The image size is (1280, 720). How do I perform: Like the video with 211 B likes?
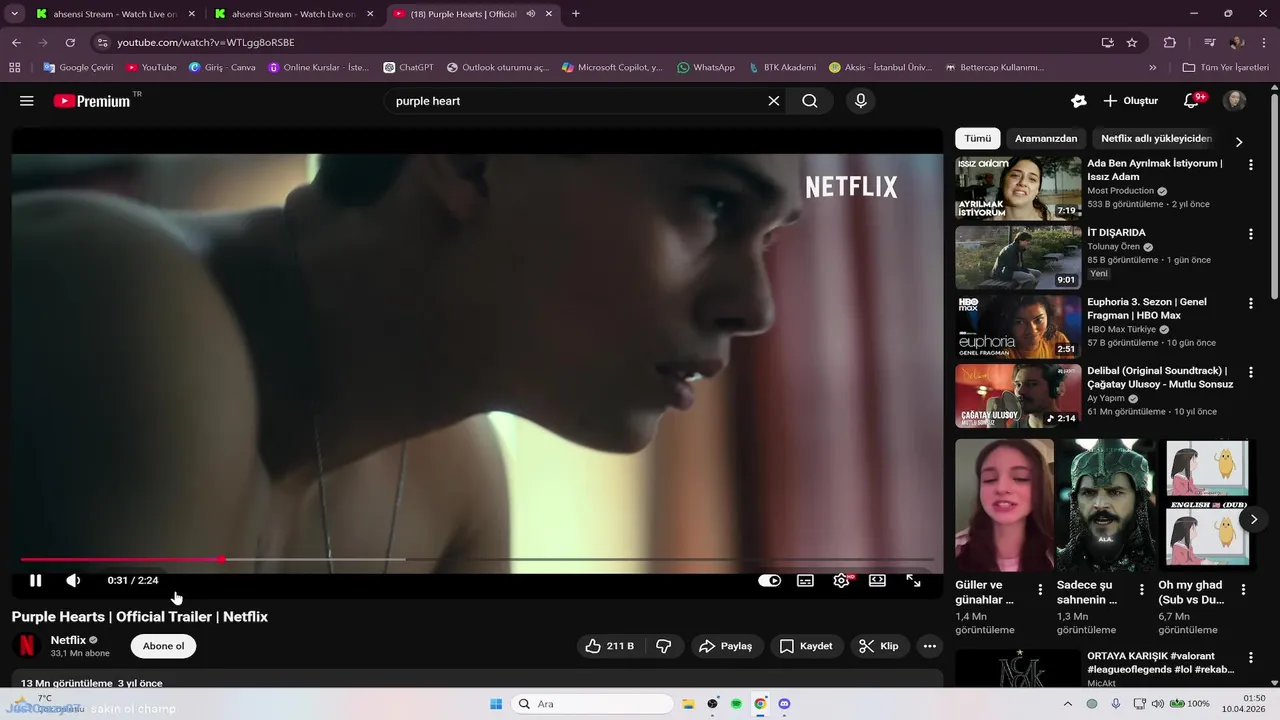click(x=610, y=646)
